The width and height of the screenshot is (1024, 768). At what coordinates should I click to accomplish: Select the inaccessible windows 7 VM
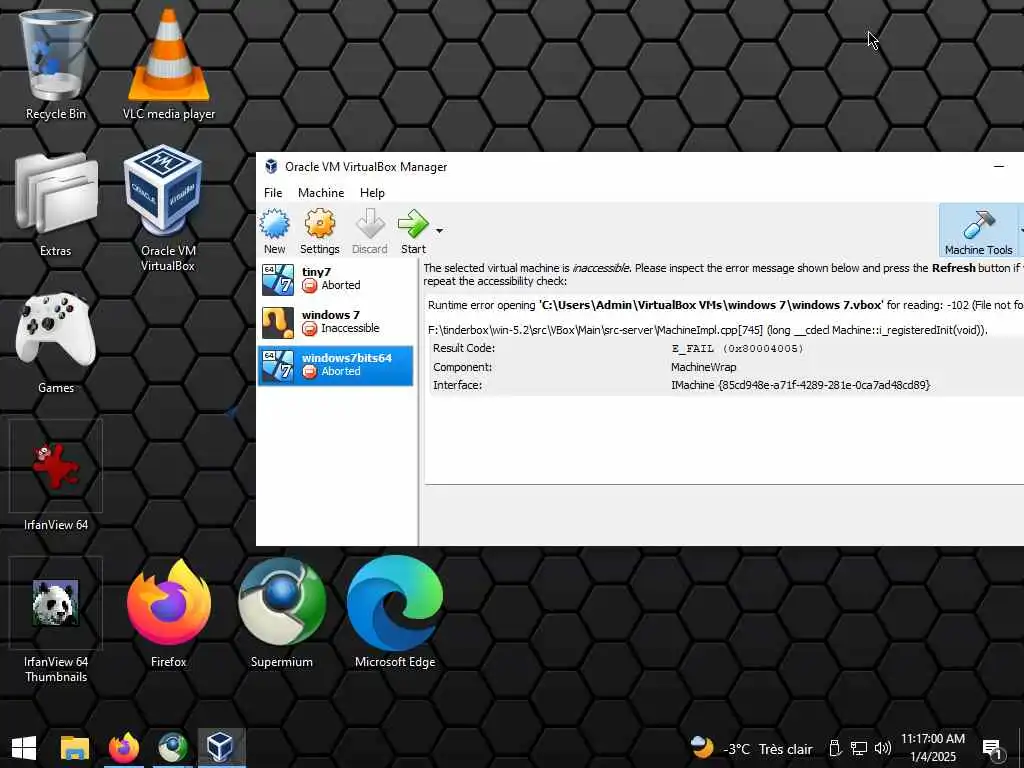(x=336, y=322)
